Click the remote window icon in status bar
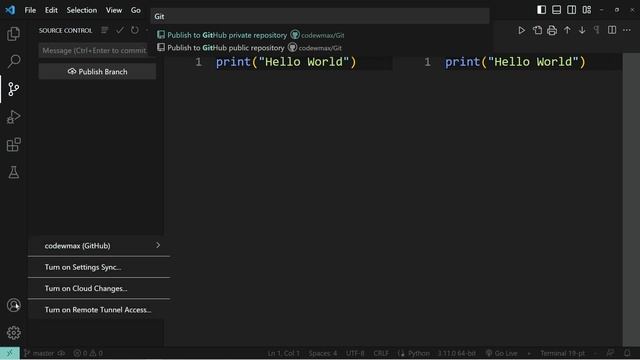The width and height of the screenshot is (640, 360). (x=10, y=353)
